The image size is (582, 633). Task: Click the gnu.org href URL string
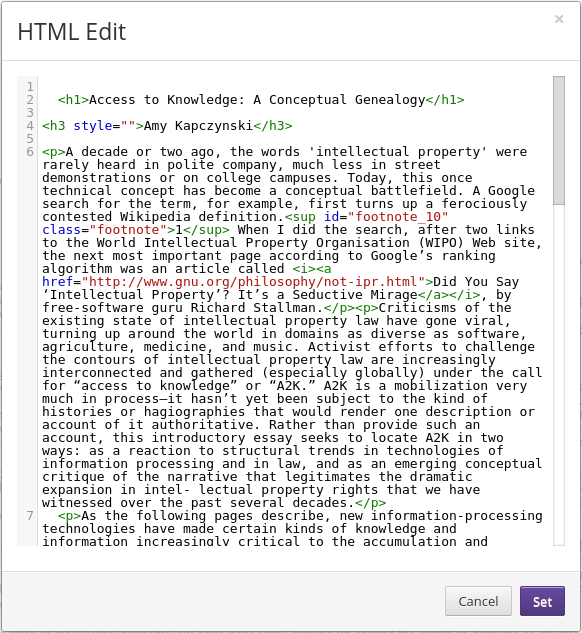click(x=253, y=282)
